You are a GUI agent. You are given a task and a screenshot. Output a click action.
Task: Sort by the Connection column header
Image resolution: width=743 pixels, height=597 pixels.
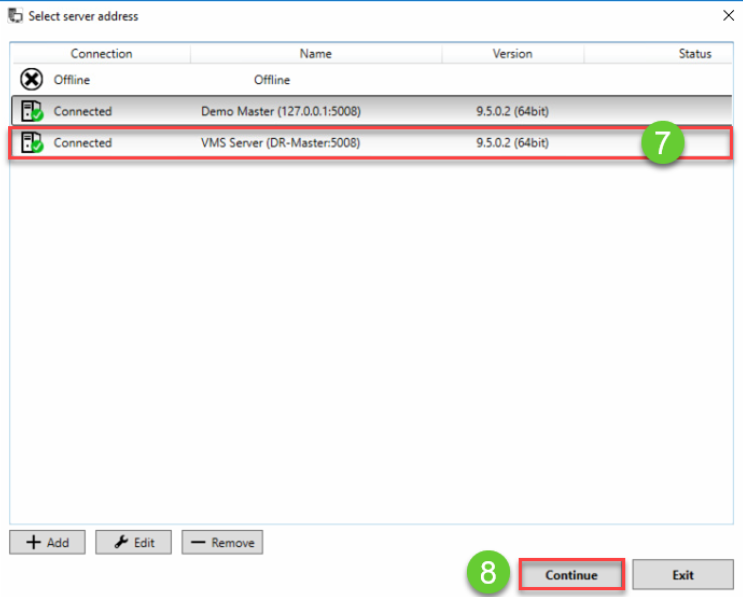coord(101,54)
